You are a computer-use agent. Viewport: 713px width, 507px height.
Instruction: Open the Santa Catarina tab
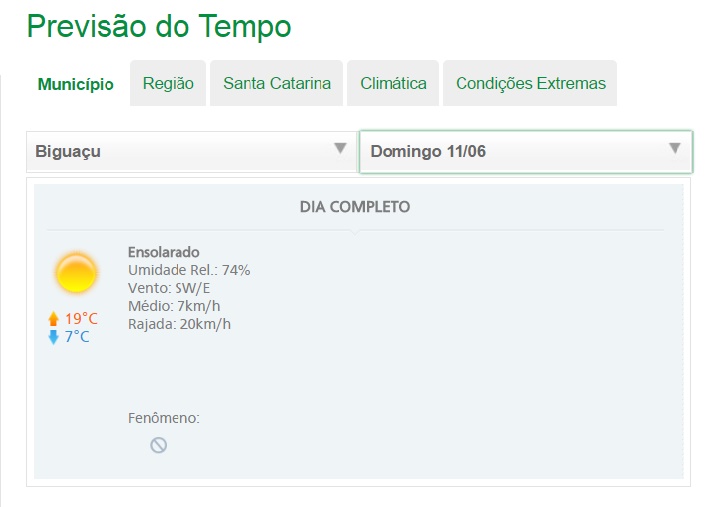(276, 83)
